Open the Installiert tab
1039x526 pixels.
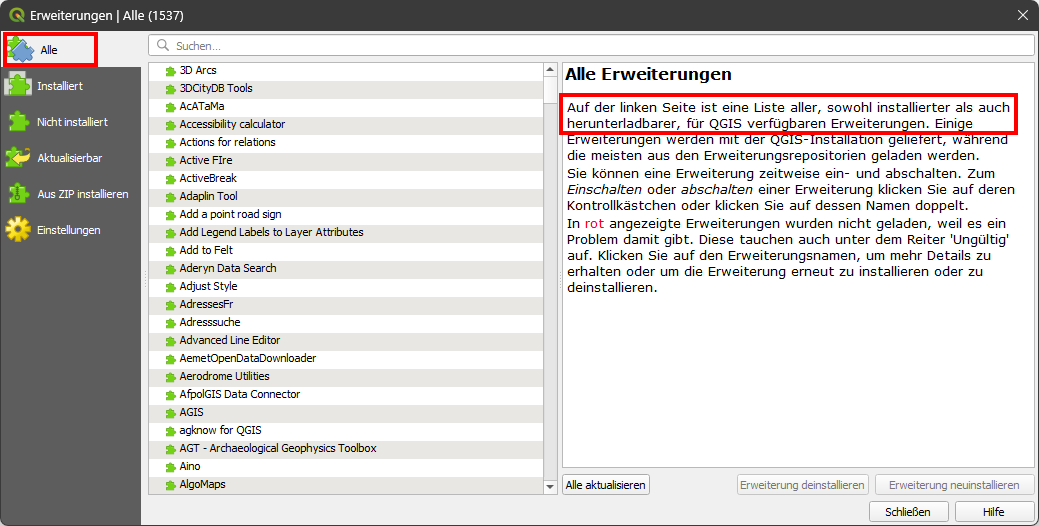point(70,86)
